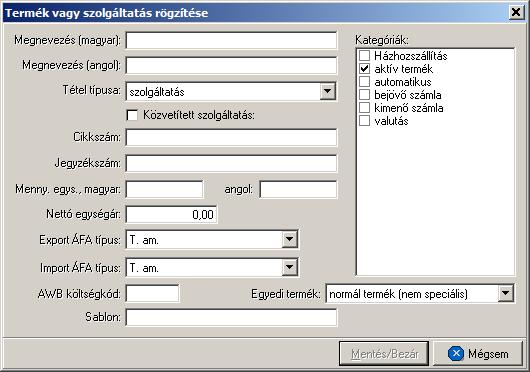Click into the Cikkszám field

pyautogui.click(x=231, y=137)
